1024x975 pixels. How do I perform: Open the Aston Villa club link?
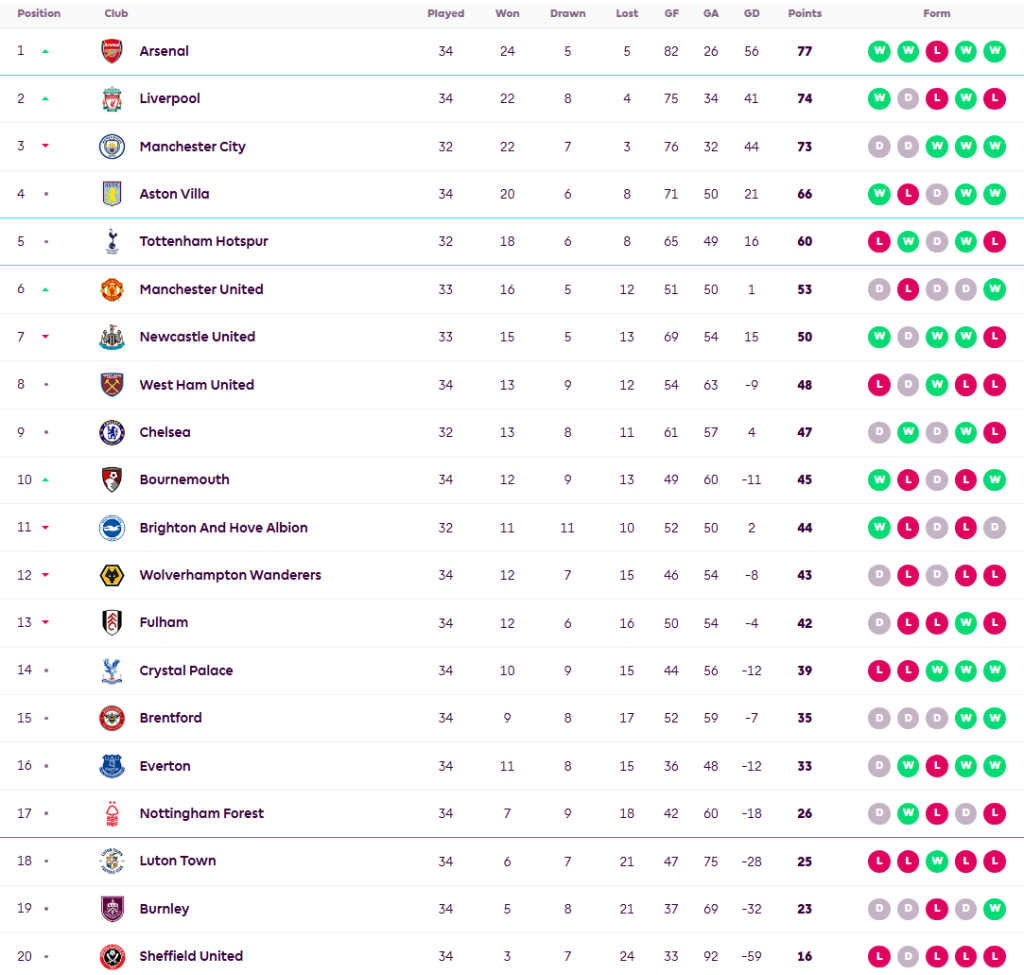174,194
